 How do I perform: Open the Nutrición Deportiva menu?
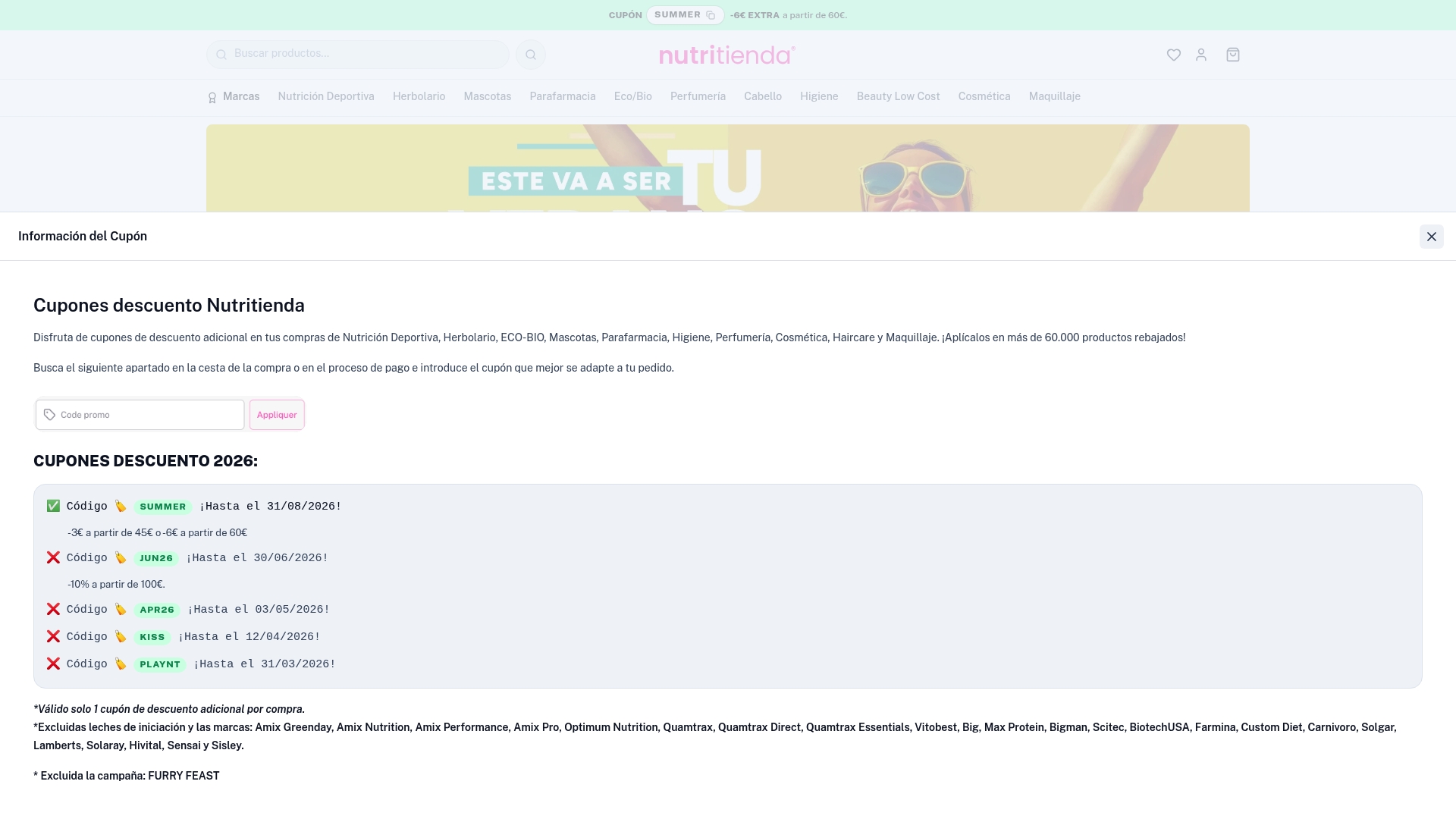point(326,96)
